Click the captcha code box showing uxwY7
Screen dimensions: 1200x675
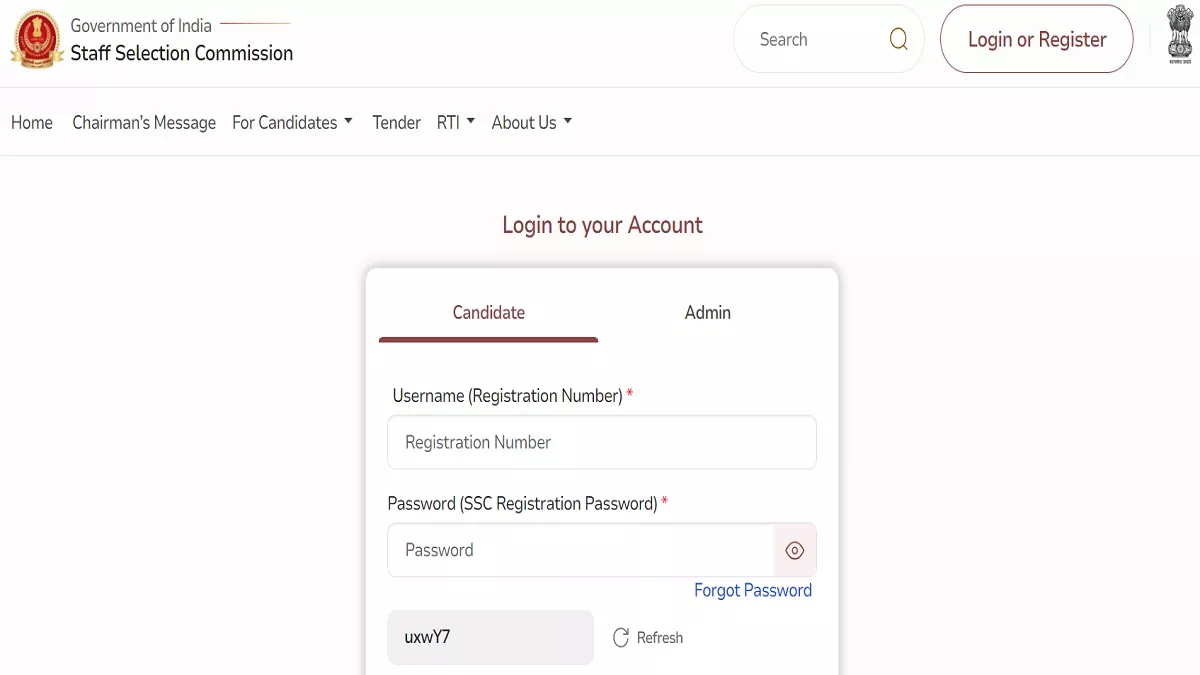tap(491, 637)
